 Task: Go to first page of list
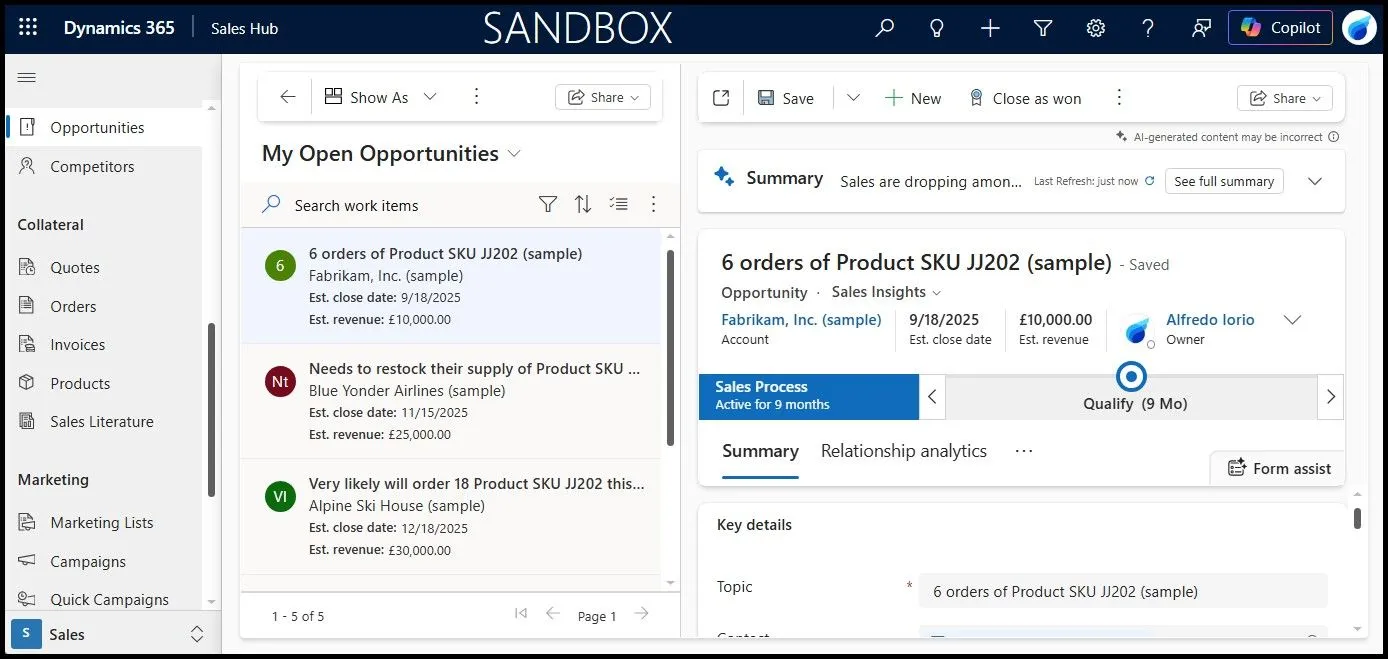(520, 614)
